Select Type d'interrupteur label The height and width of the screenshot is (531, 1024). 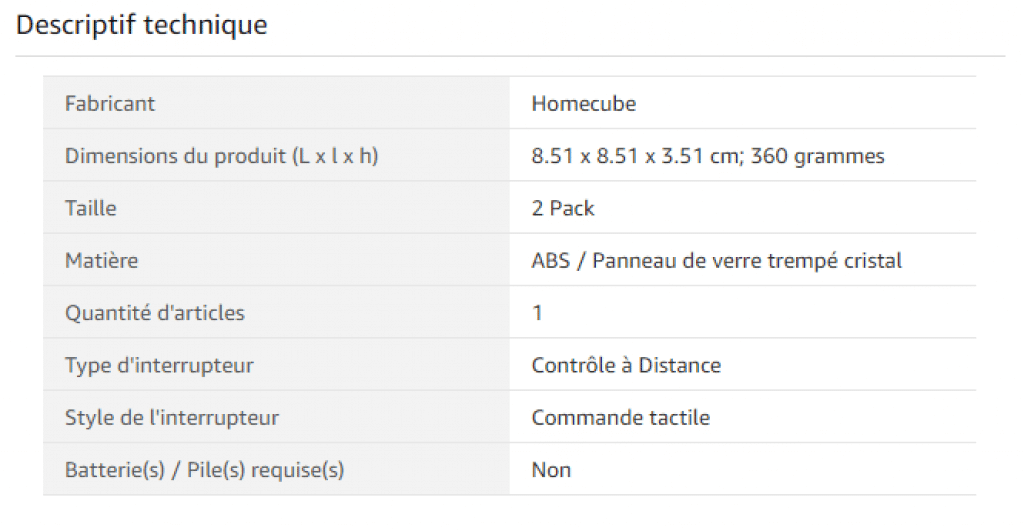click(x=159, y=364)
